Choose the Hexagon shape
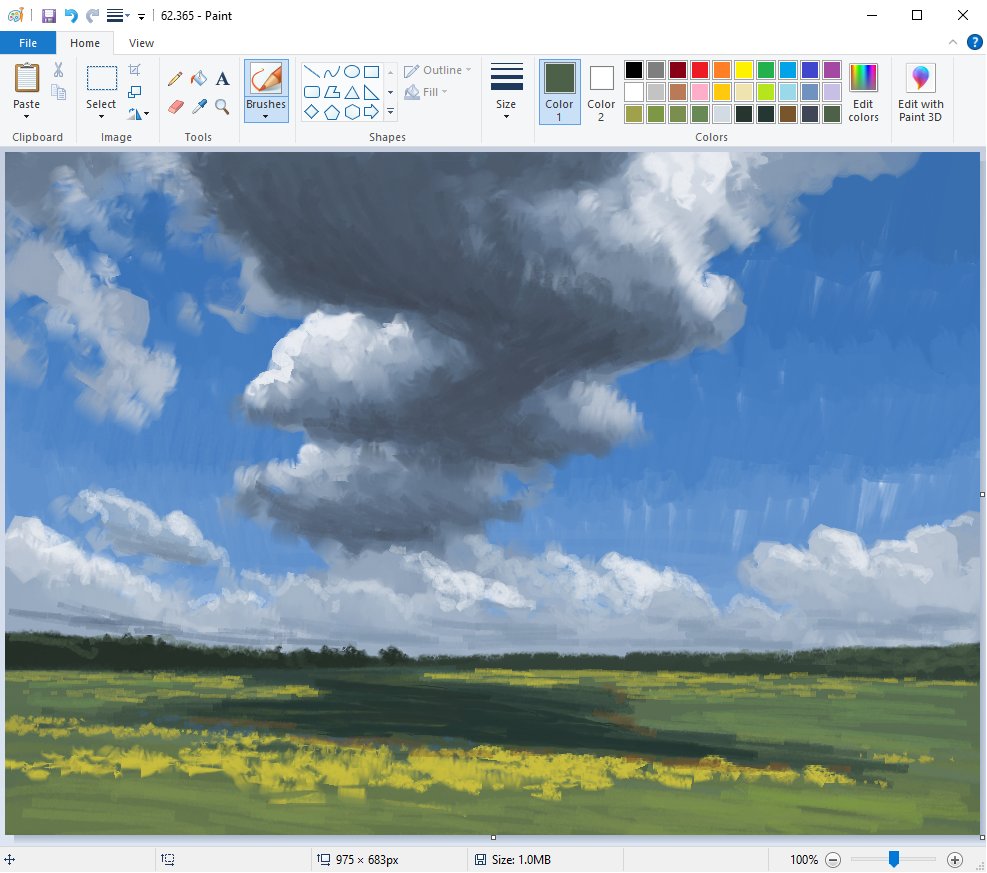Viewport: 987px width, 873px height. click(352, 112)
